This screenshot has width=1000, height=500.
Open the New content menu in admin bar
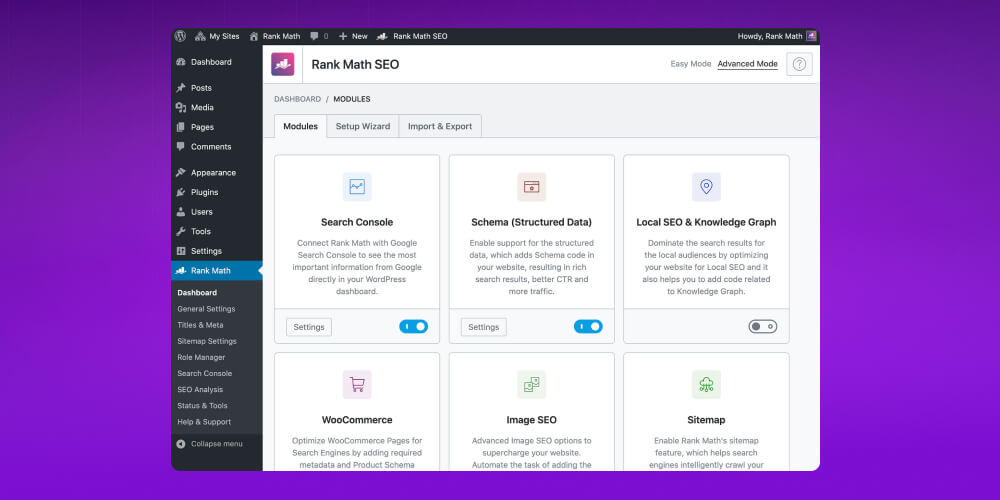coord(353,36)
